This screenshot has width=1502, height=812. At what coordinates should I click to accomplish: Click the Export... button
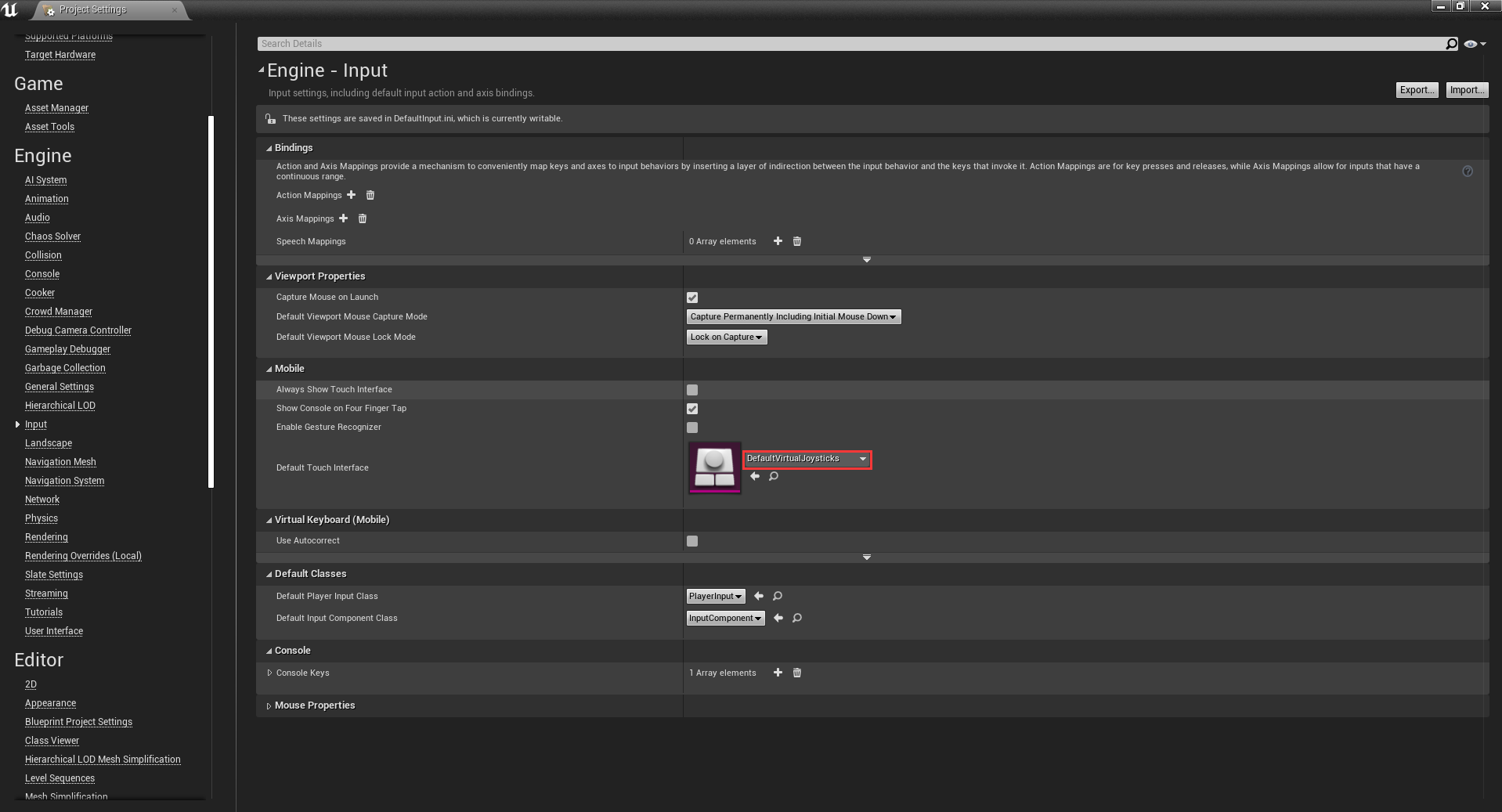pos(1417,90)
